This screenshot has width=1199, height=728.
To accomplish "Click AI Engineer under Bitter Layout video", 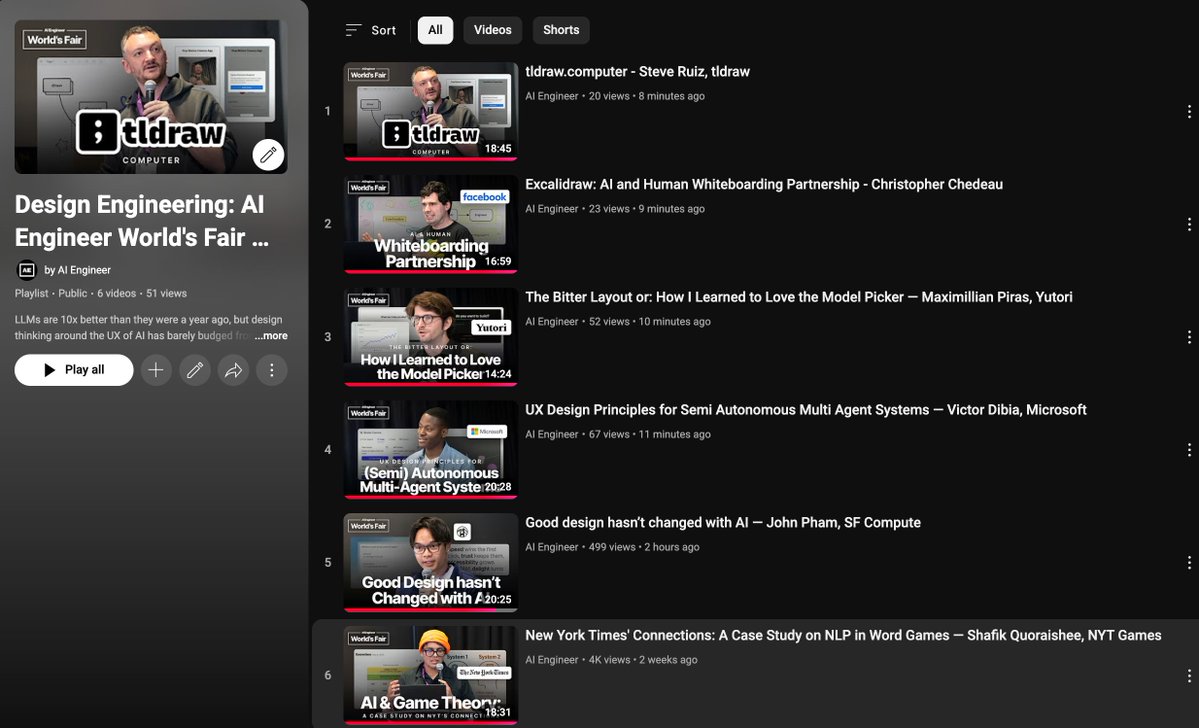I will tap(551, 322).
